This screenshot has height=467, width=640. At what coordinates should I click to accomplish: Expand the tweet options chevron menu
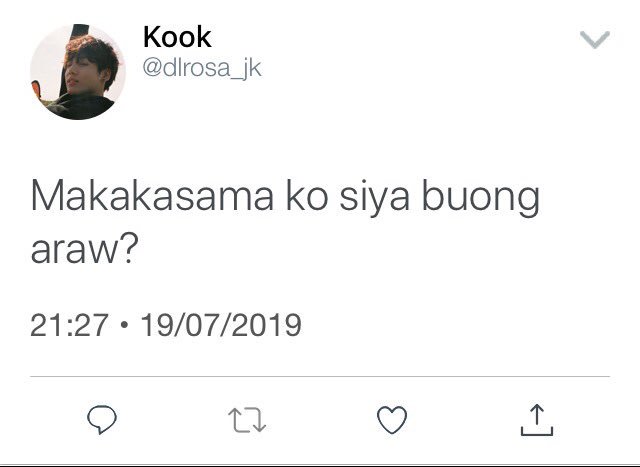pyautogui.click(x=595, y=39)
